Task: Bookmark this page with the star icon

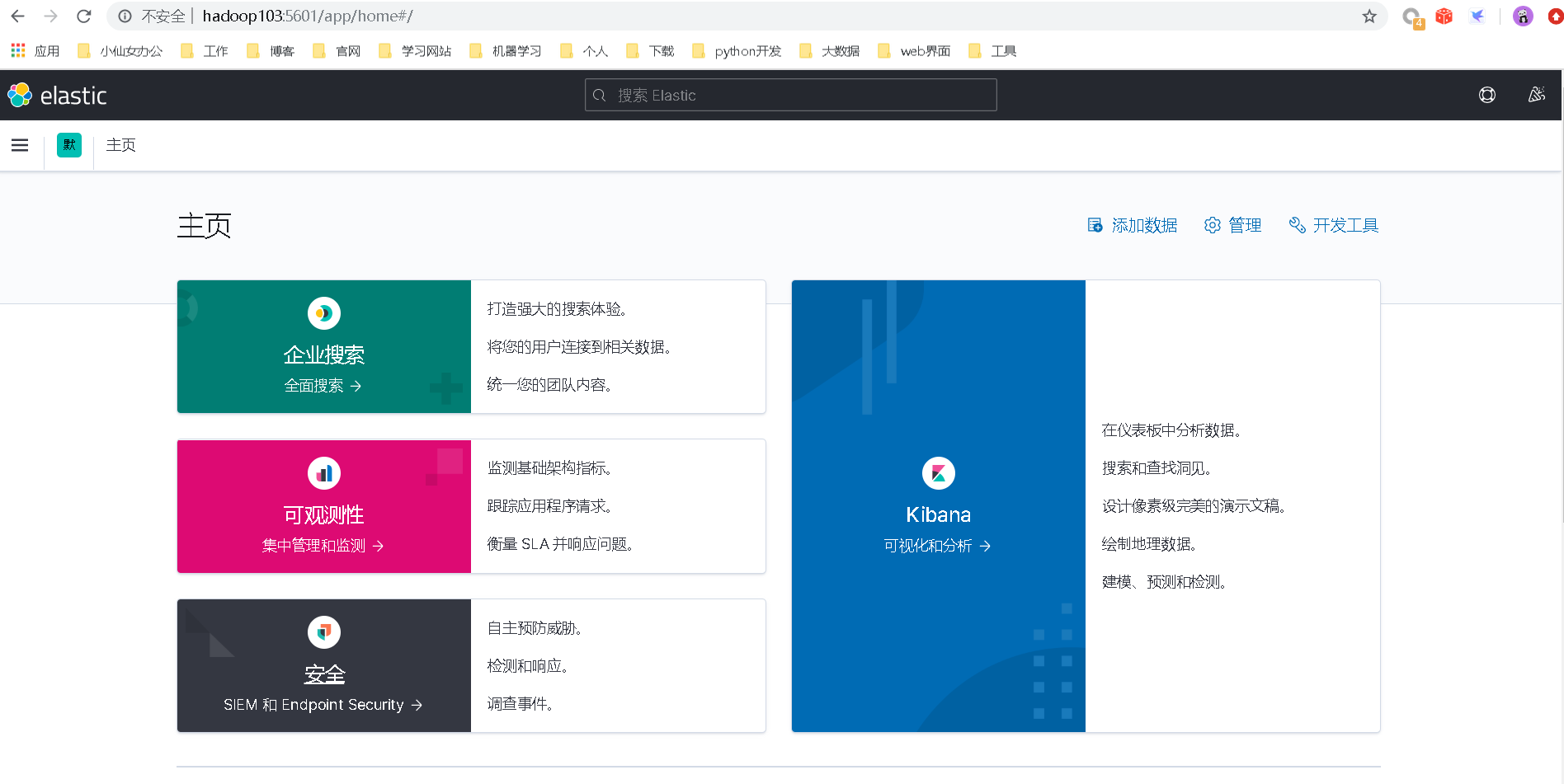Action: tap(1369, 16)
